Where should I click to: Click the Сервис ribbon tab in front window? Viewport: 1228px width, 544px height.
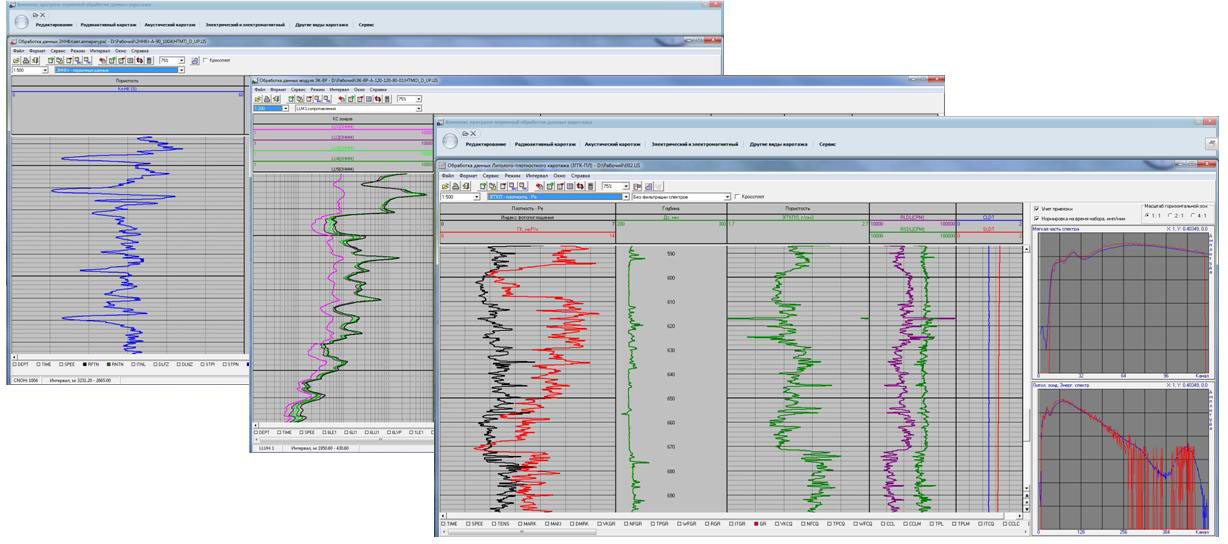827,144
